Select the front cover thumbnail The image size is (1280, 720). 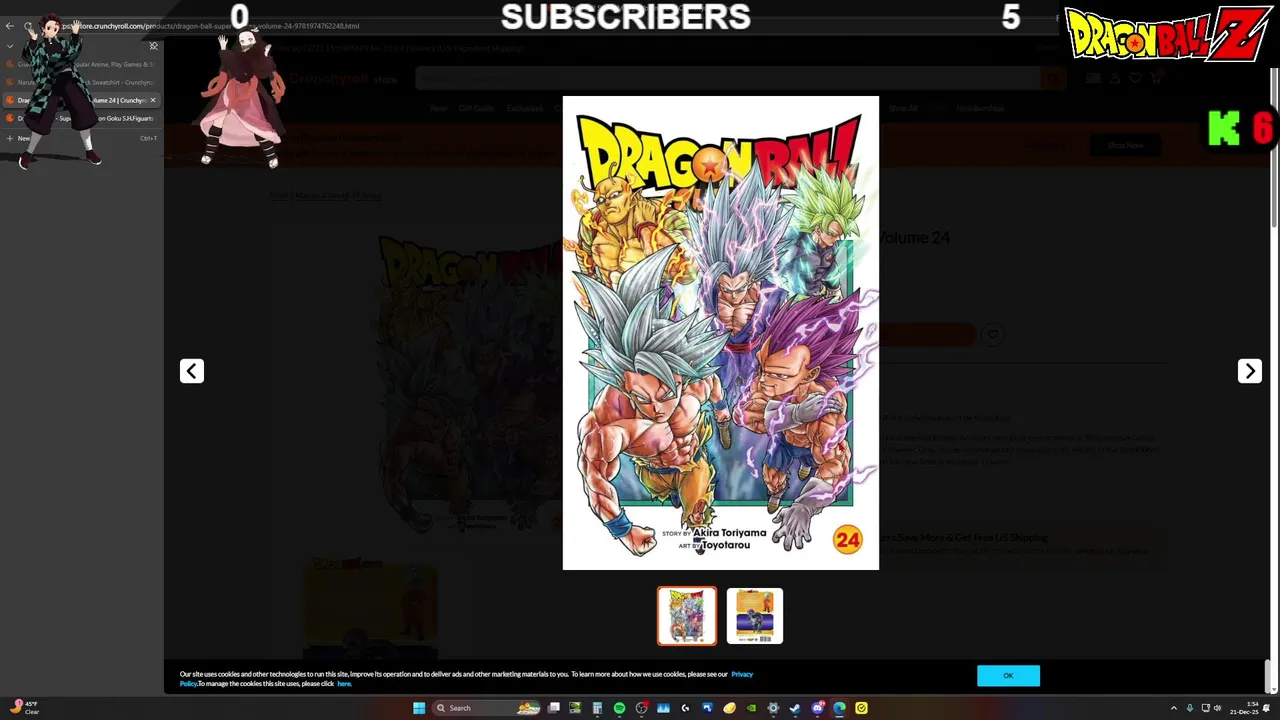pyautogui.click(x=686, y=616)
